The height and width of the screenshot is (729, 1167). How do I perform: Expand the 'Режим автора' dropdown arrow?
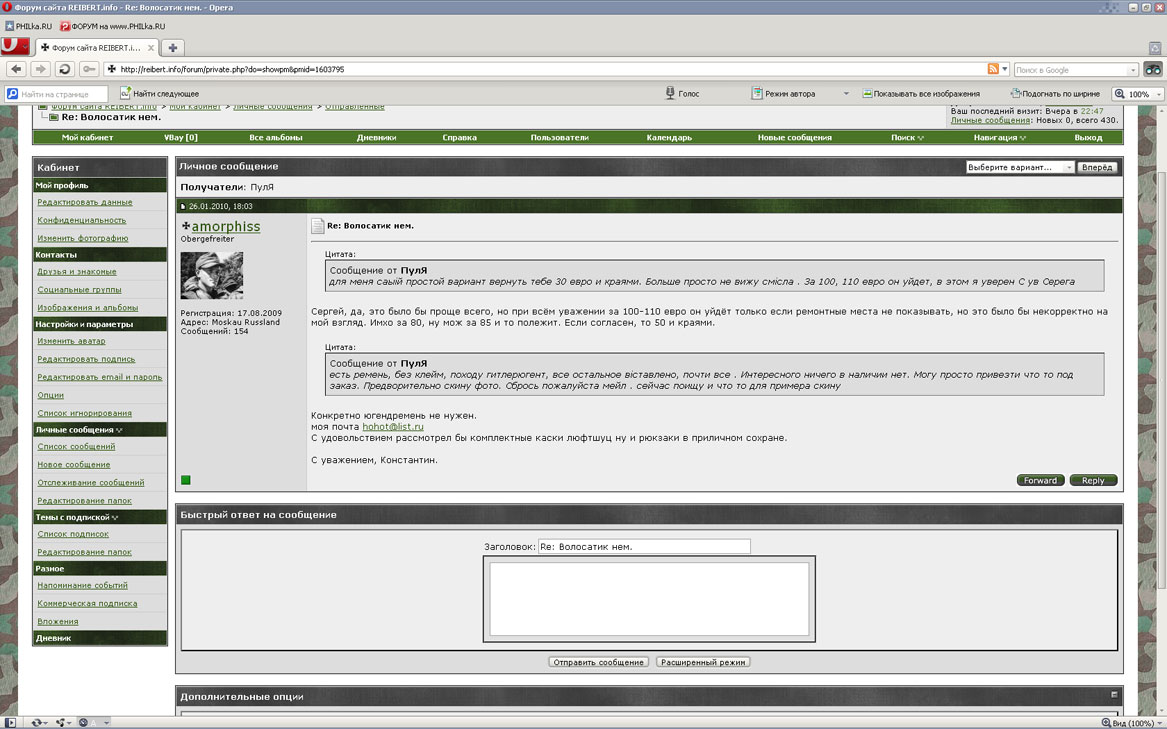point(845,94)
